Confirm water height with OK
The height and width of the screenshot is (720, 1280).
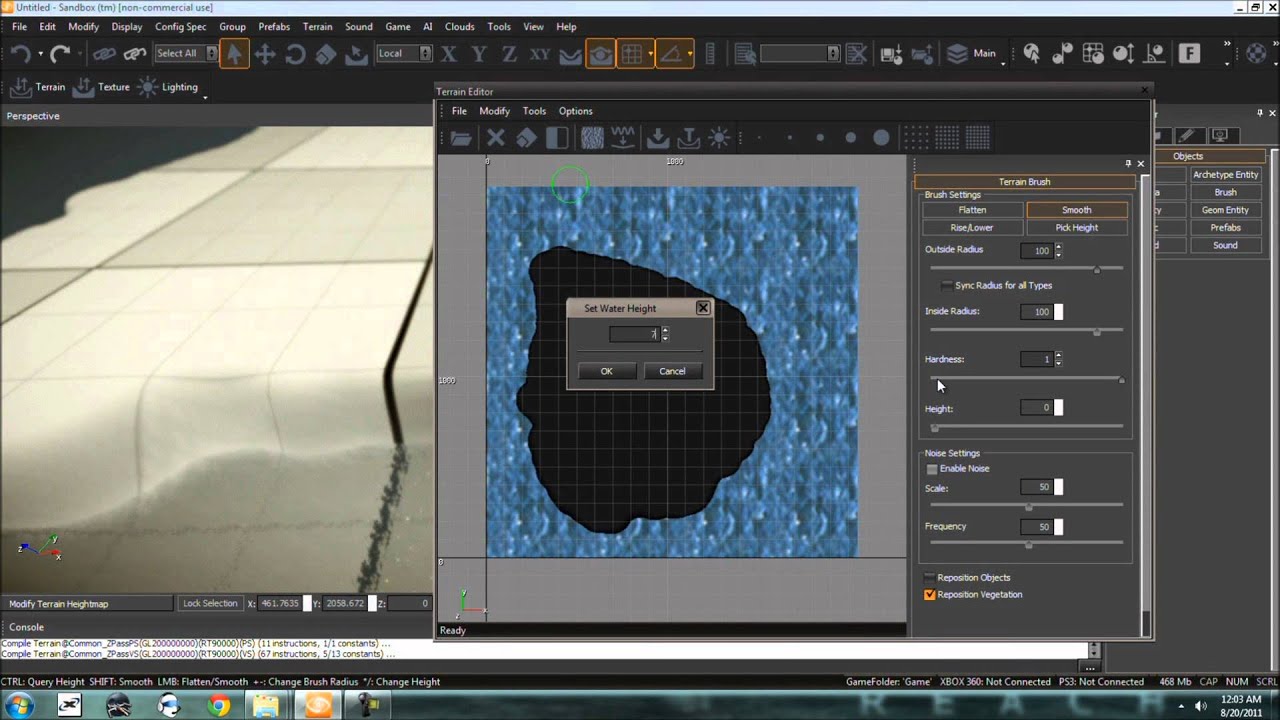(x=606, y=371)
